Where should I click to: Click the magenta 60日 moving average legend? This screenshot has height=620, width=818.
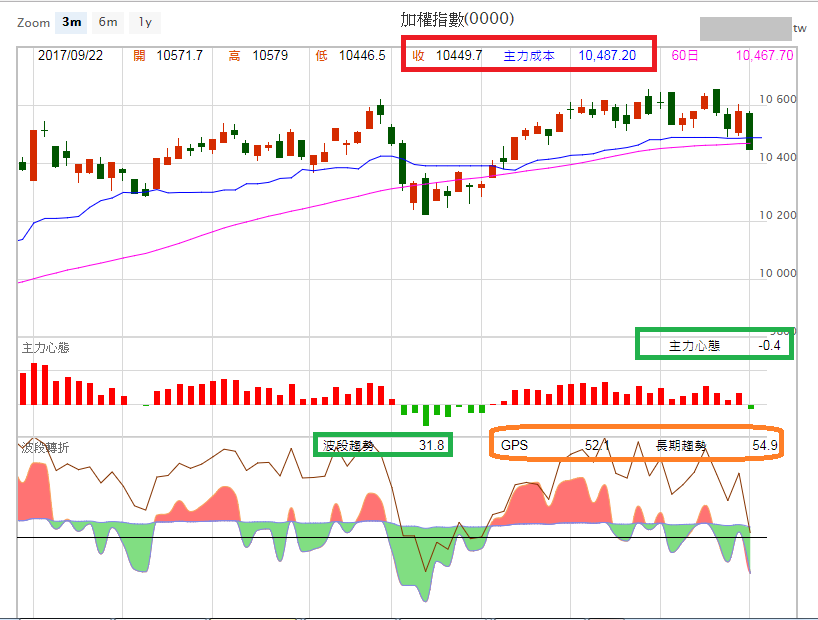click(685, 56)
